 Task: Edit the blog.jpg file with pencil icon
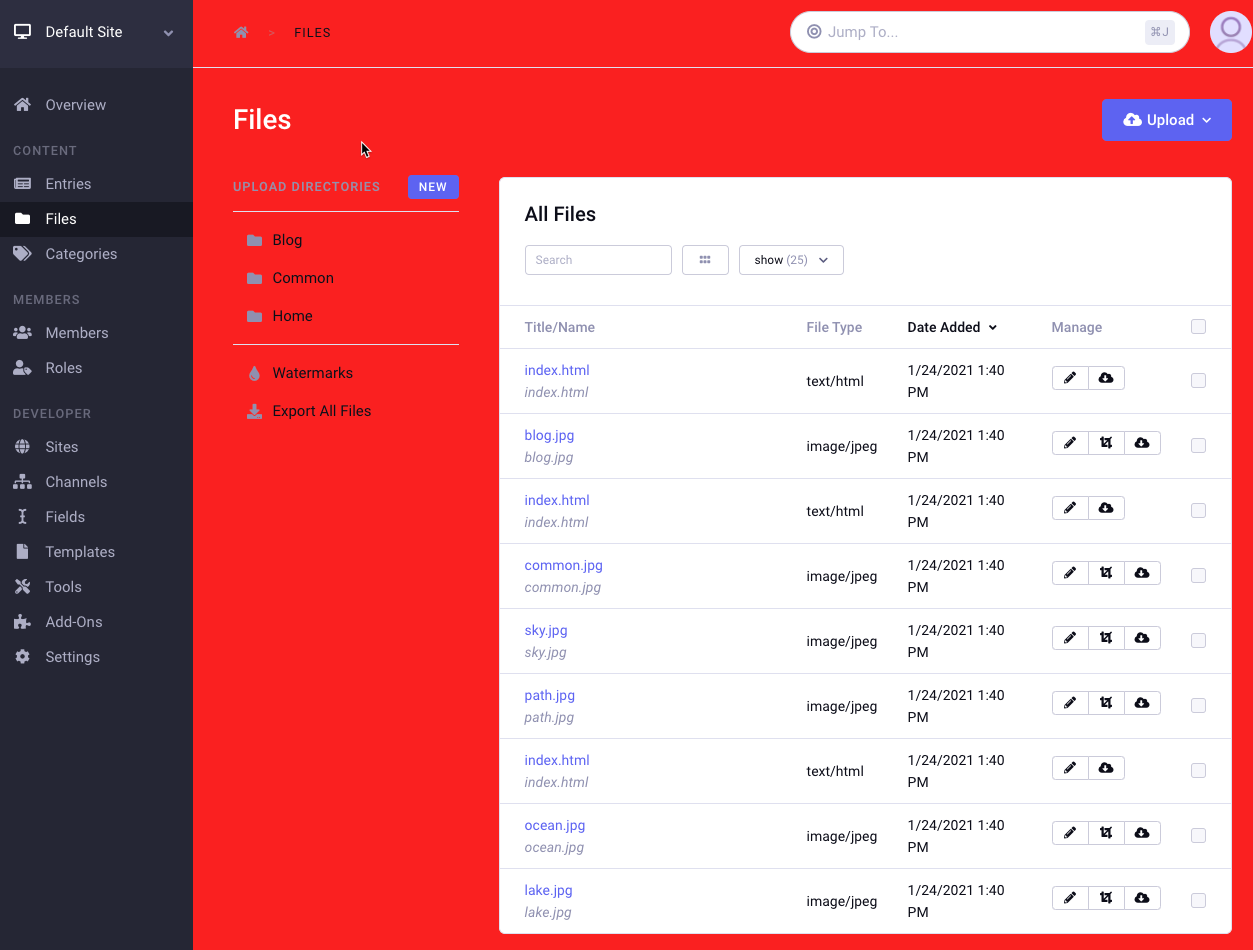point(1070,443)
